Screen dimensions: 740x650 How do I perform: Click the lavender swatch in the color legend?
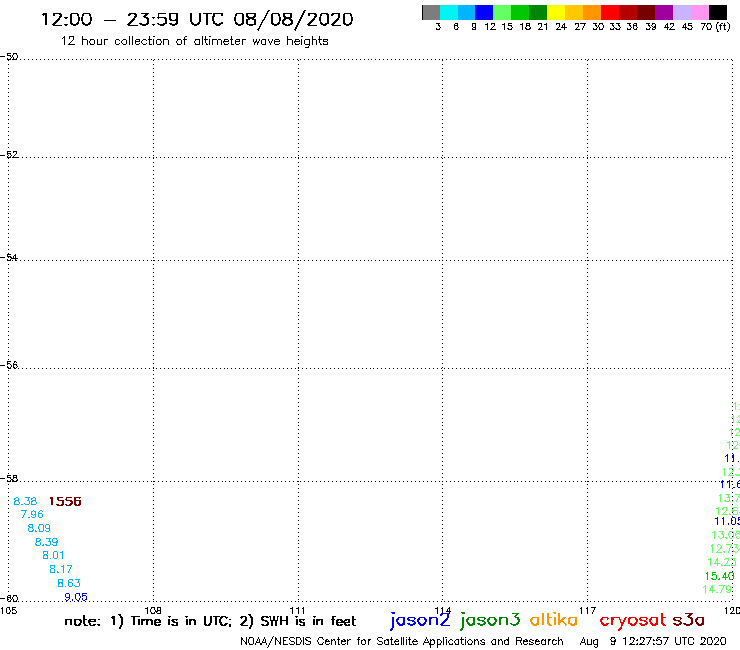[681, 12]
